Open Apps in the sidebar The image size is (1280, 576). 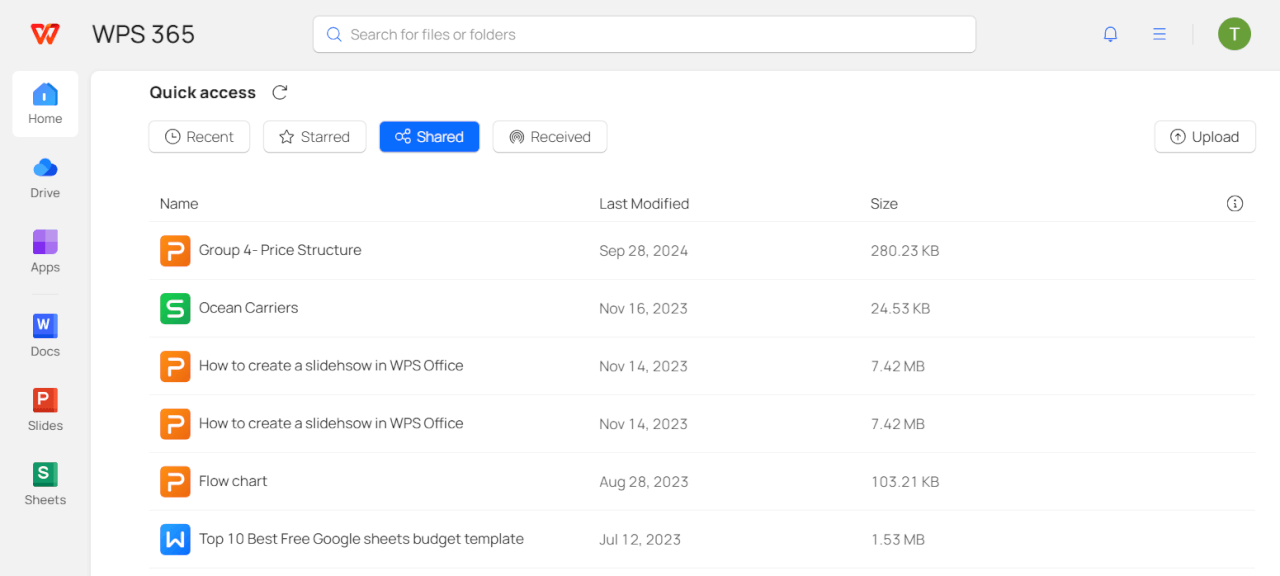pos(45,251)
